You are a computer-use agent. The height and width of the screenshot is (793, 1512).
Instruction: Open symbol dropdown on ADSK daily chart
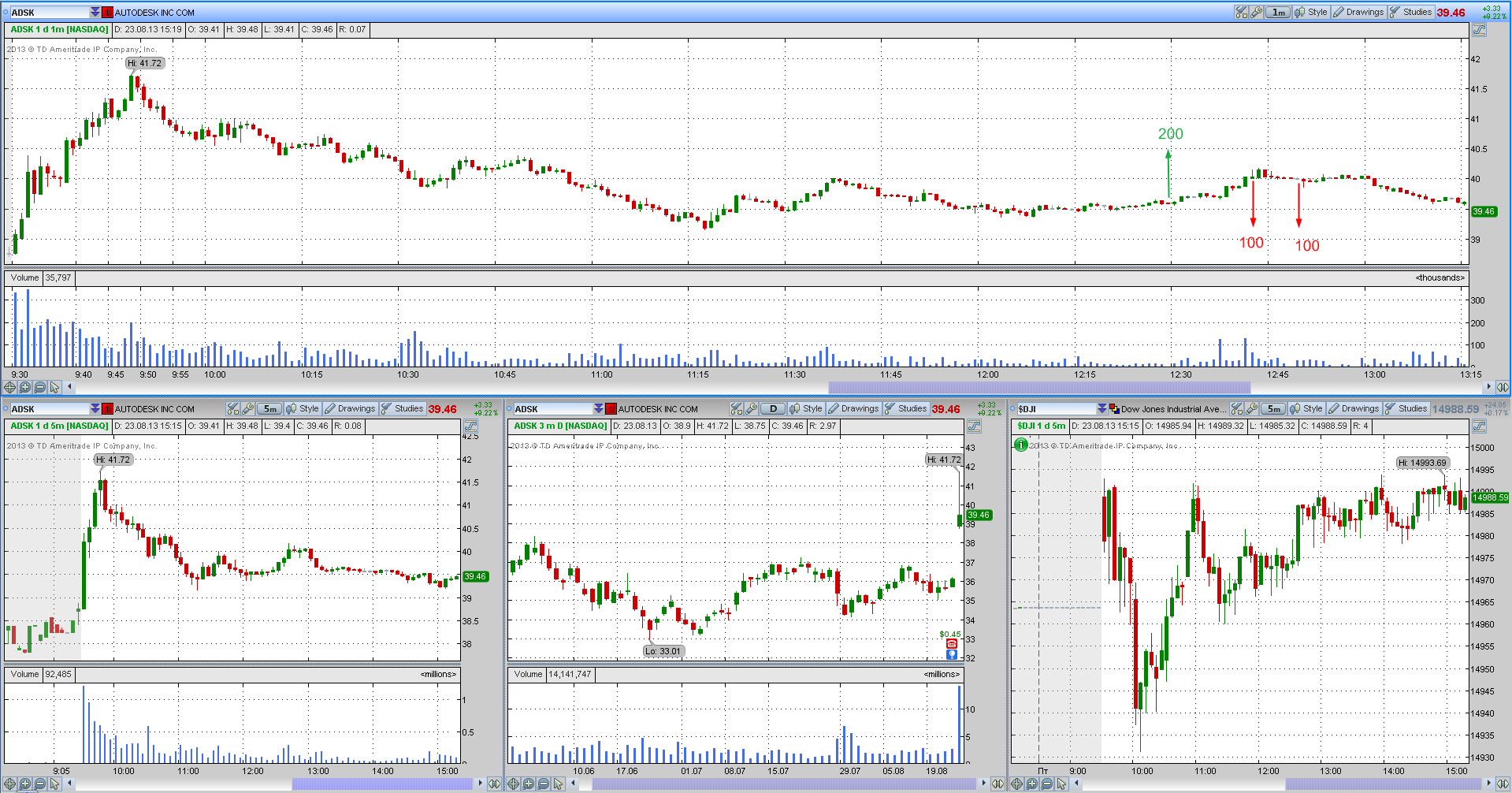599,408
